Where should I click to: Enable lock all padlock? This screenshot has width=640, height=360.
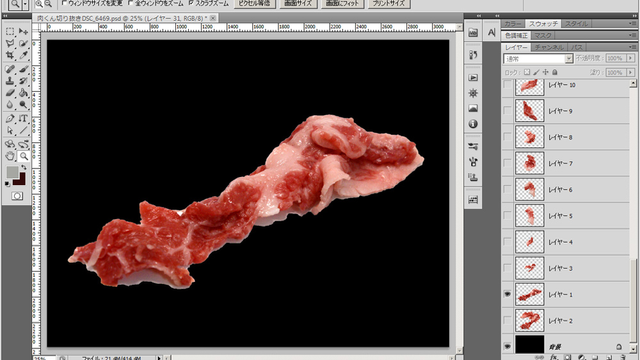click(x=555, y=72)
